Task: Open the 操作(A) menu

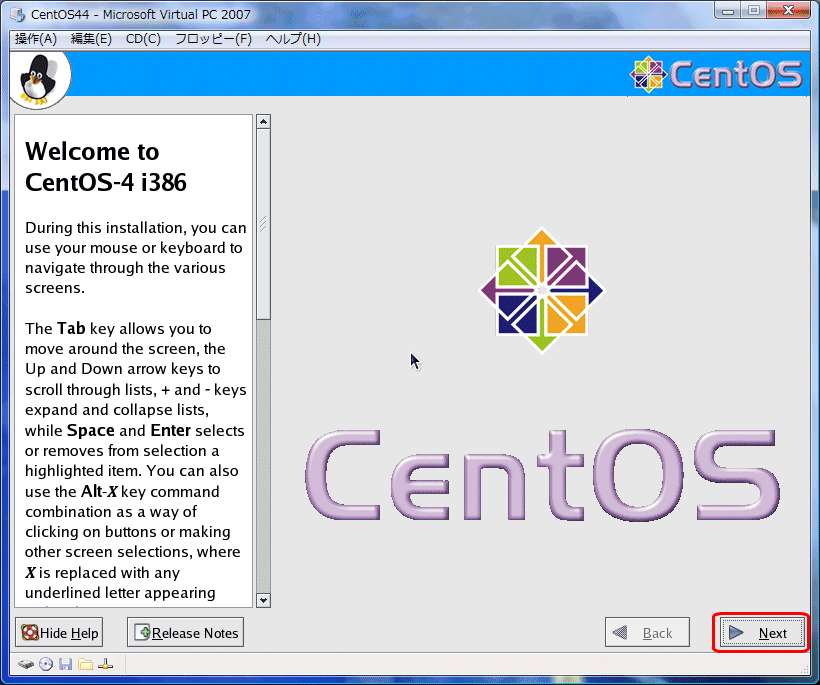Action: coord(36,39)
